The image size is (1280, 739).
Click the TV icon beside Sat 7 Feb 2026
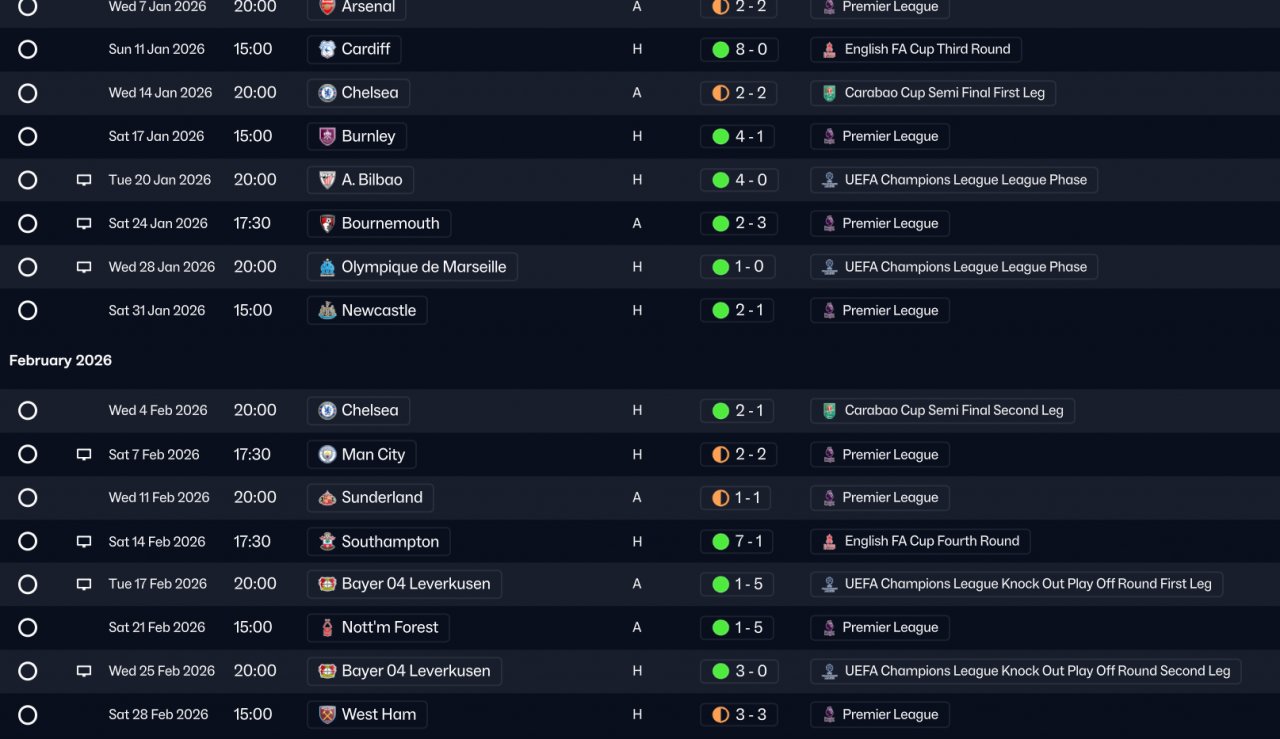pos(84,454)
